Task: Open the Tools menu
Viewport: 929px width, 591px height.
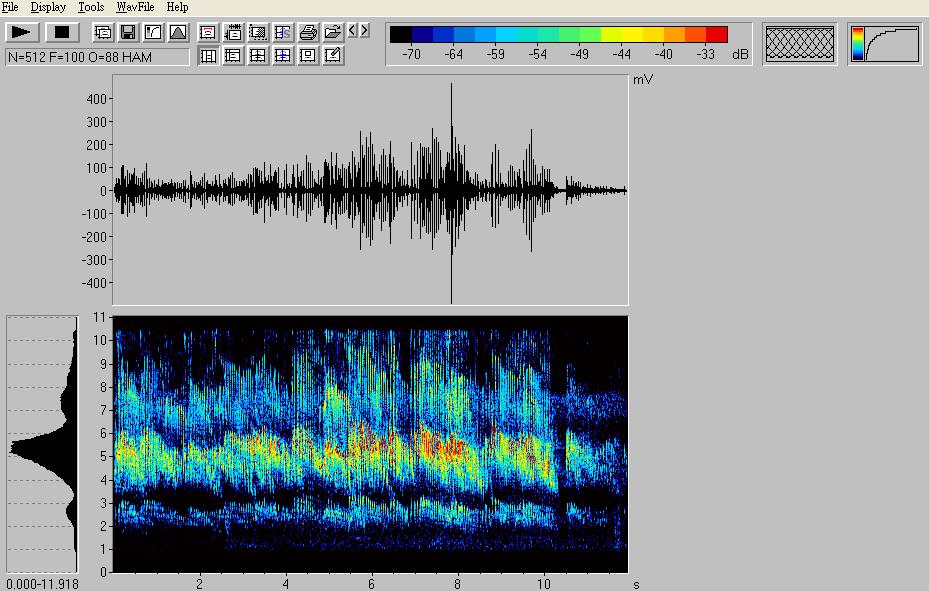Action: point(91,7)
